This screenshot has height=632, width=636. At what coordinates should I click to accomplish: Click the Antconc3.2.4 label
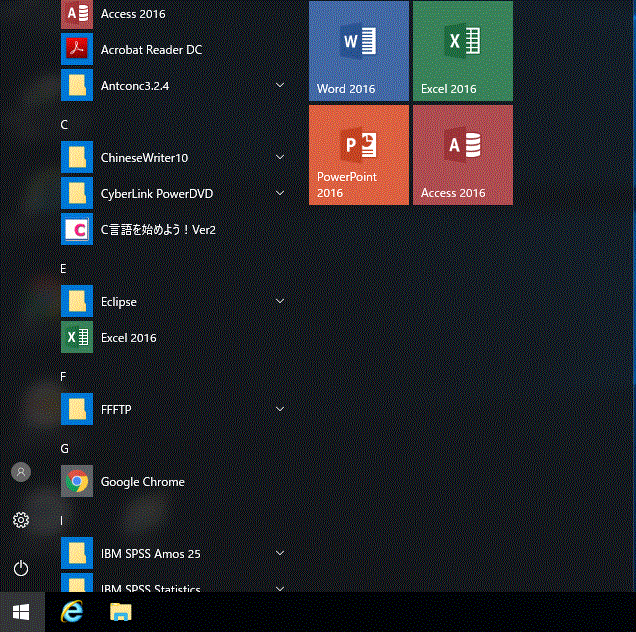click(x=135, y=86)
